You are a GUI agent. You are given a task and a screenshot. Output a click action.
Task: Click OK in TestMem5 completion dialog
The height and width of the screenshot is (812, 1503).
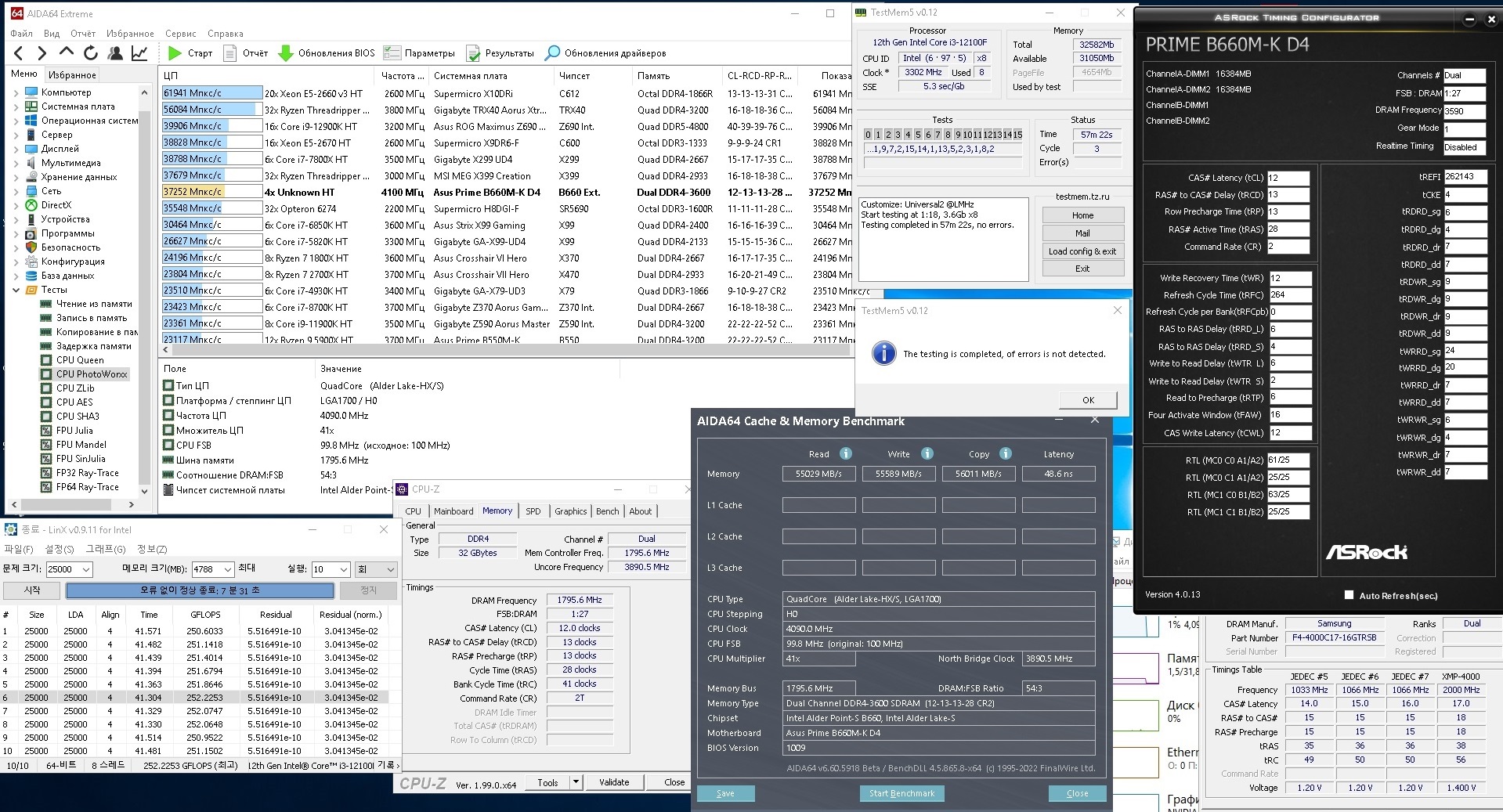[1088, 399]
